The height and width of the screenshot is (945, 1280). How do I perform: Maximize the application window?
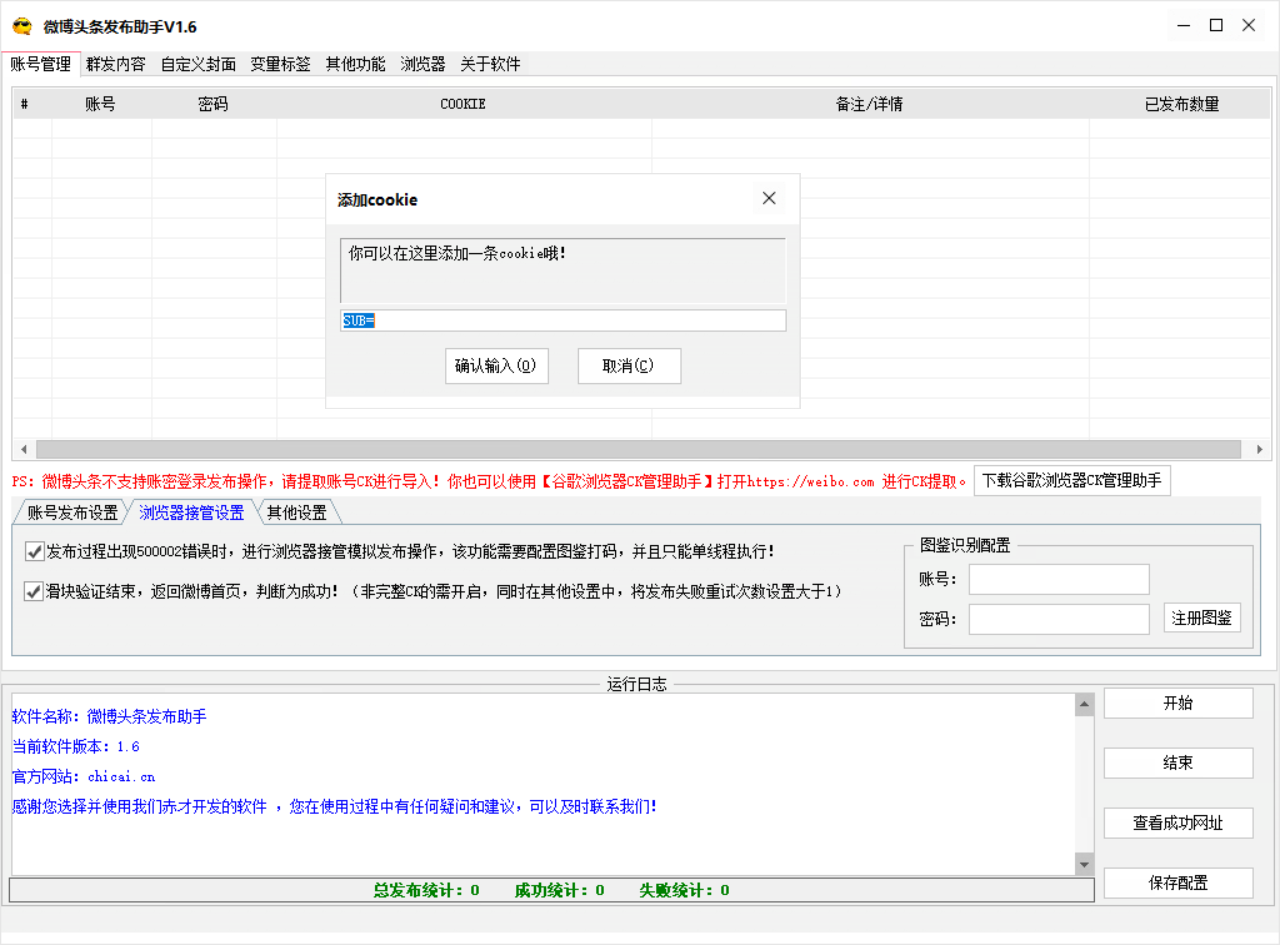coord(1216,26)
